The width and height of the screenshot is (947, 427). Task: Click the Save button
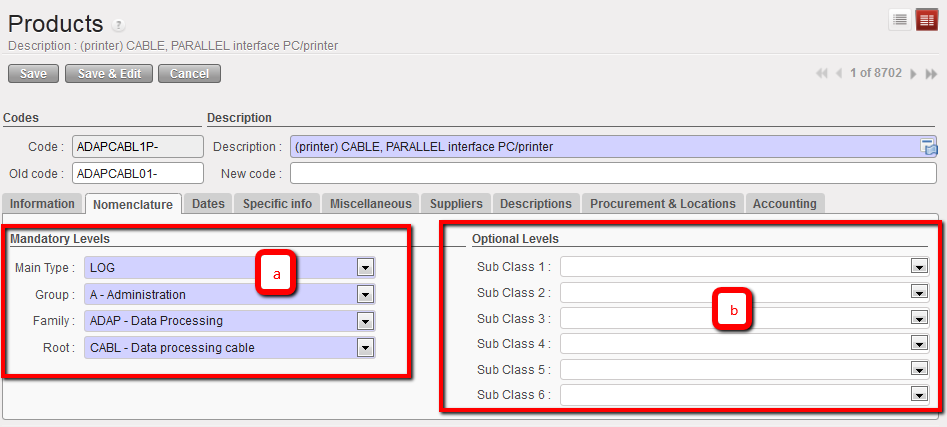(x=33, y=74)
